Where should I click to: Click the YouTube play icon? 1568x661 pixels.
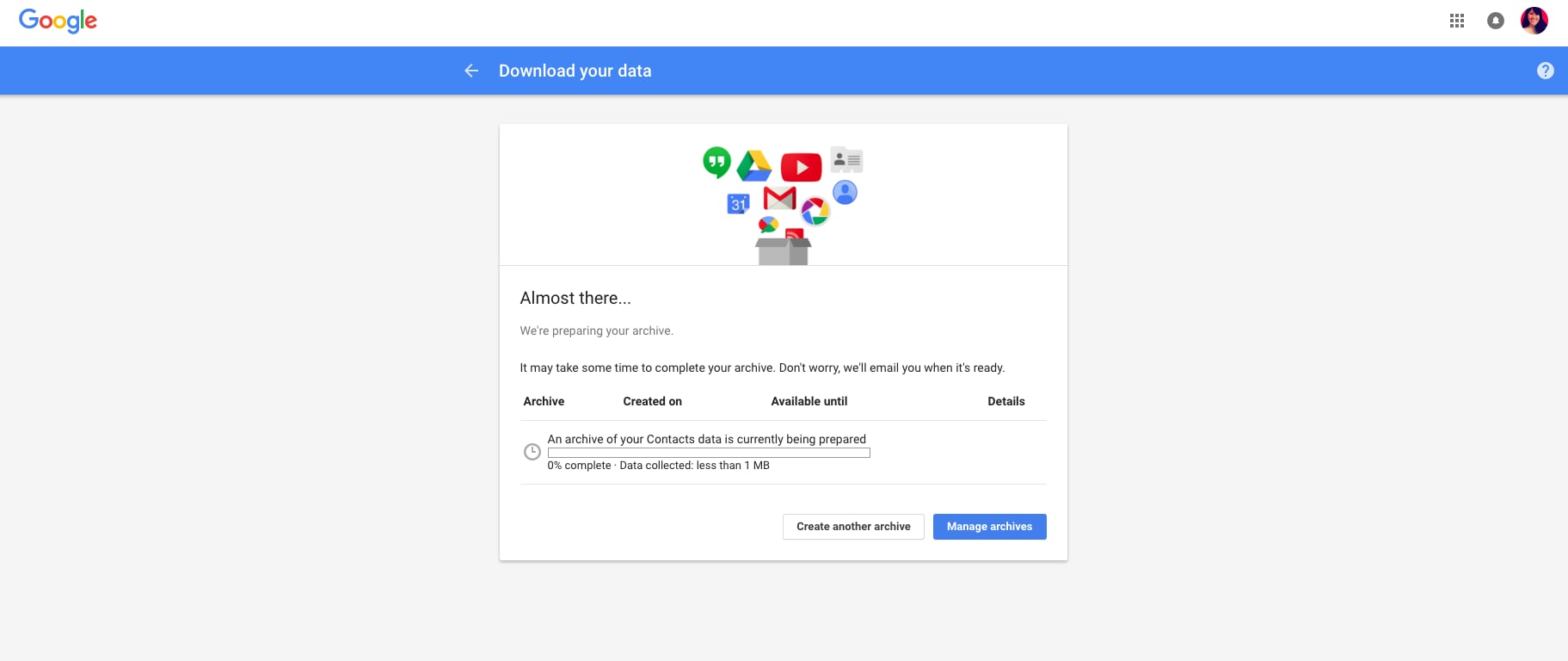[801, 167]
